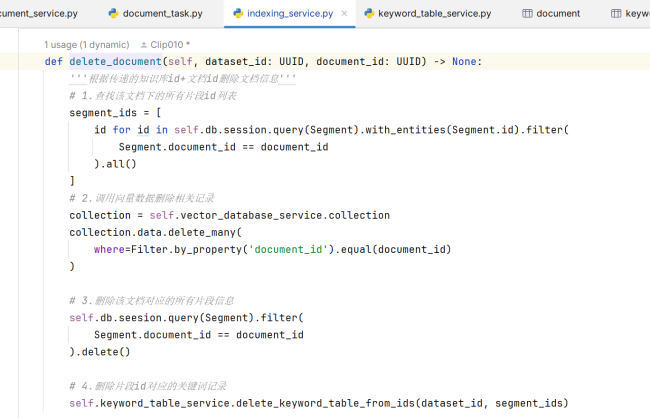Screen dimensions: 650x419
Task: Close the indexing_service.py tab
Action: [x=345, y=14]
